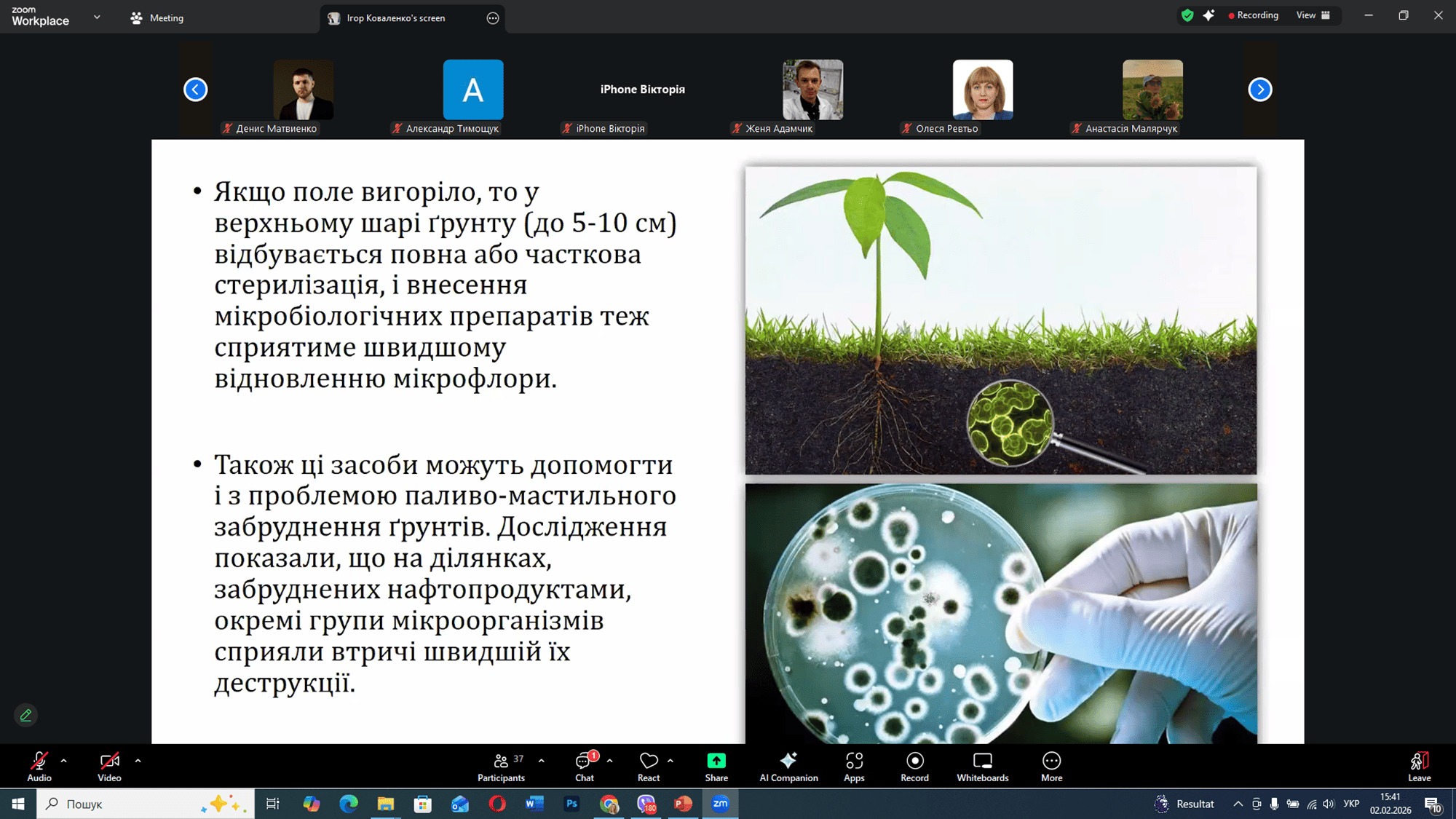
Task: Expand video settings arrow beside Video
Action: tap(138, 761)
